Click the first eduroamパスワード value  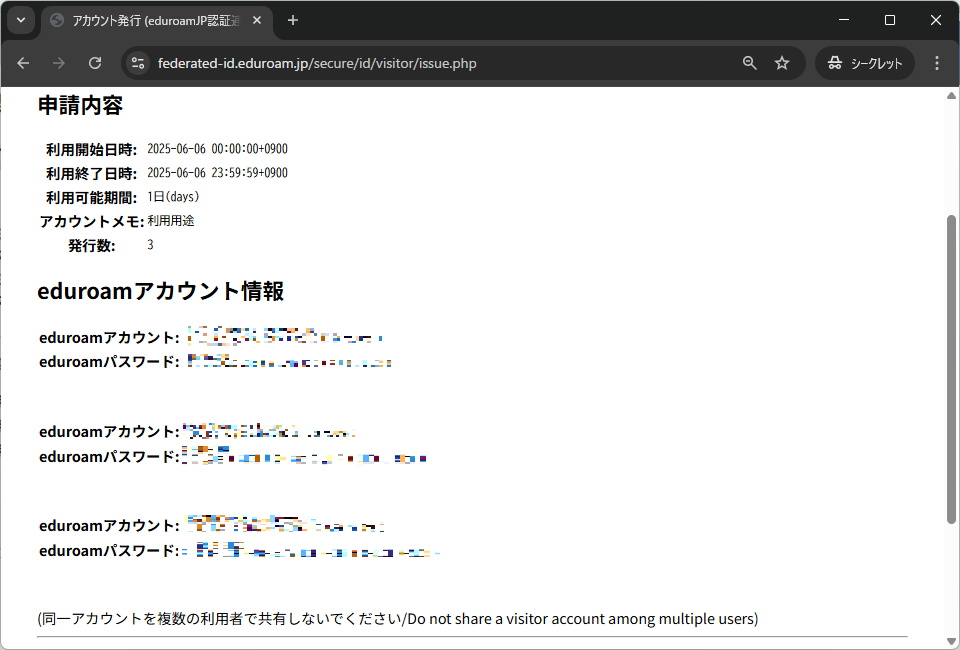[x=289, y=361]
